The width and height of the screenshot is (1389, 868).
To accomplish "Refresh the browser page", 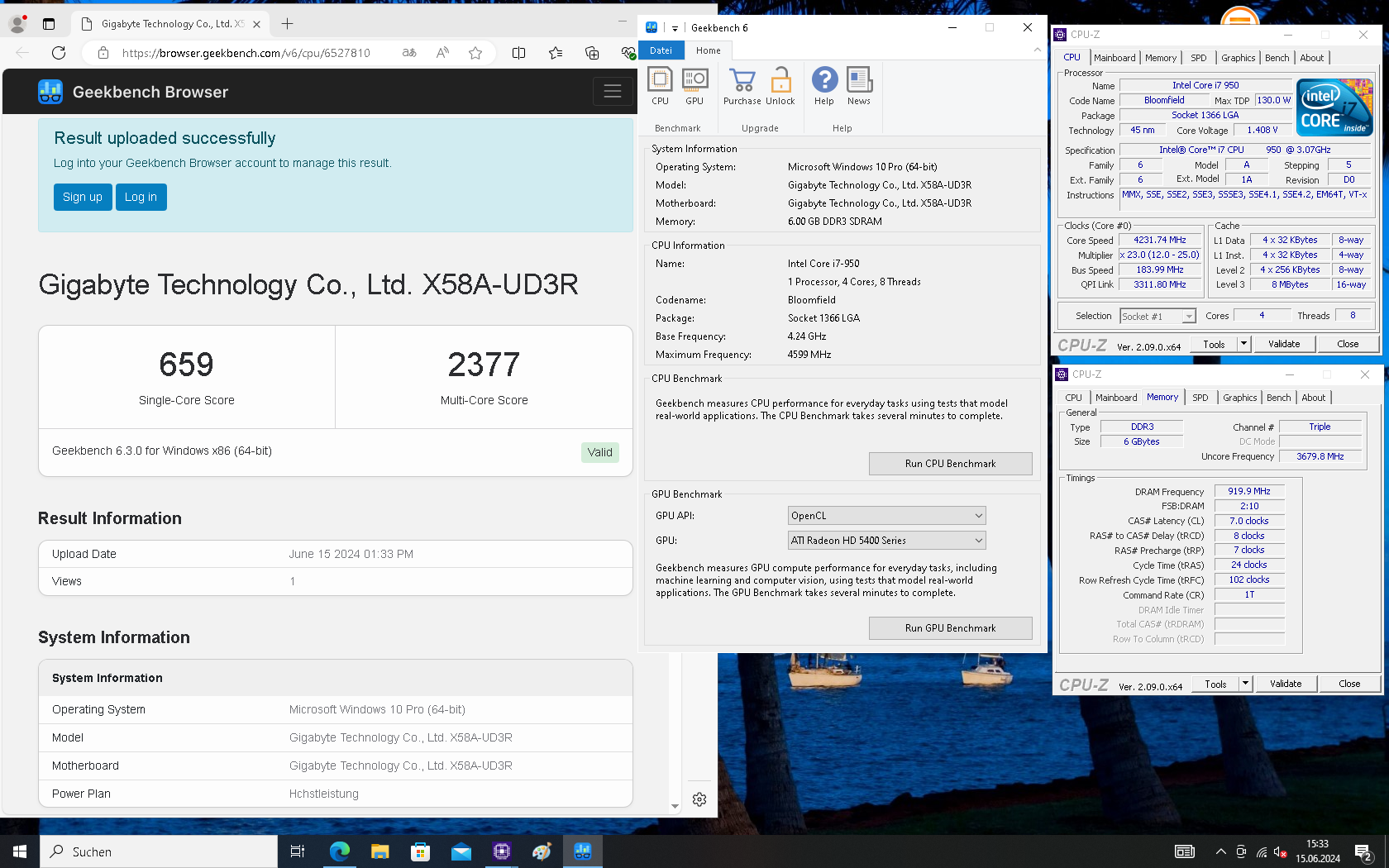I will [59, 53].
